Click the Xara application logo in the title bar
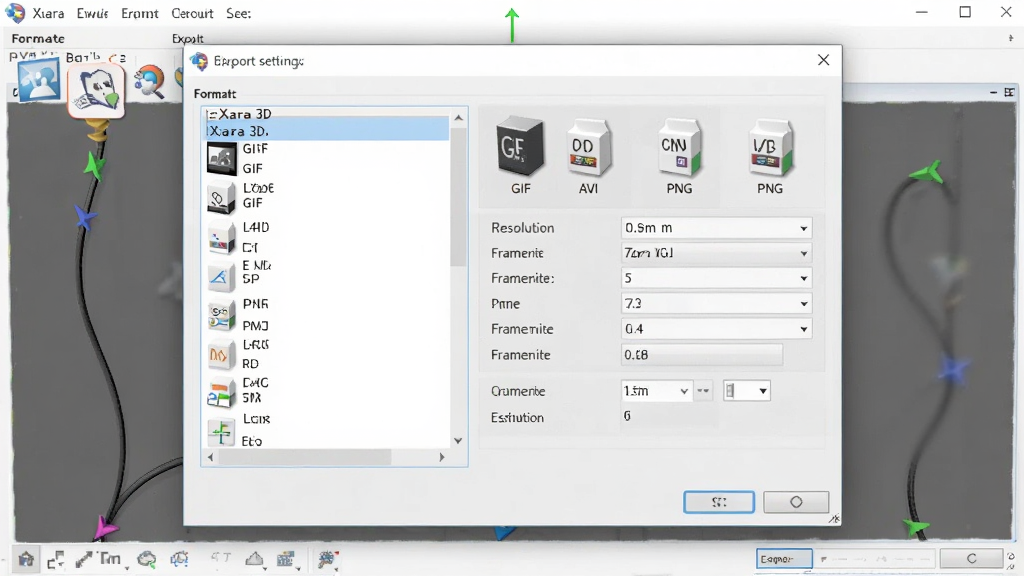 14,13
